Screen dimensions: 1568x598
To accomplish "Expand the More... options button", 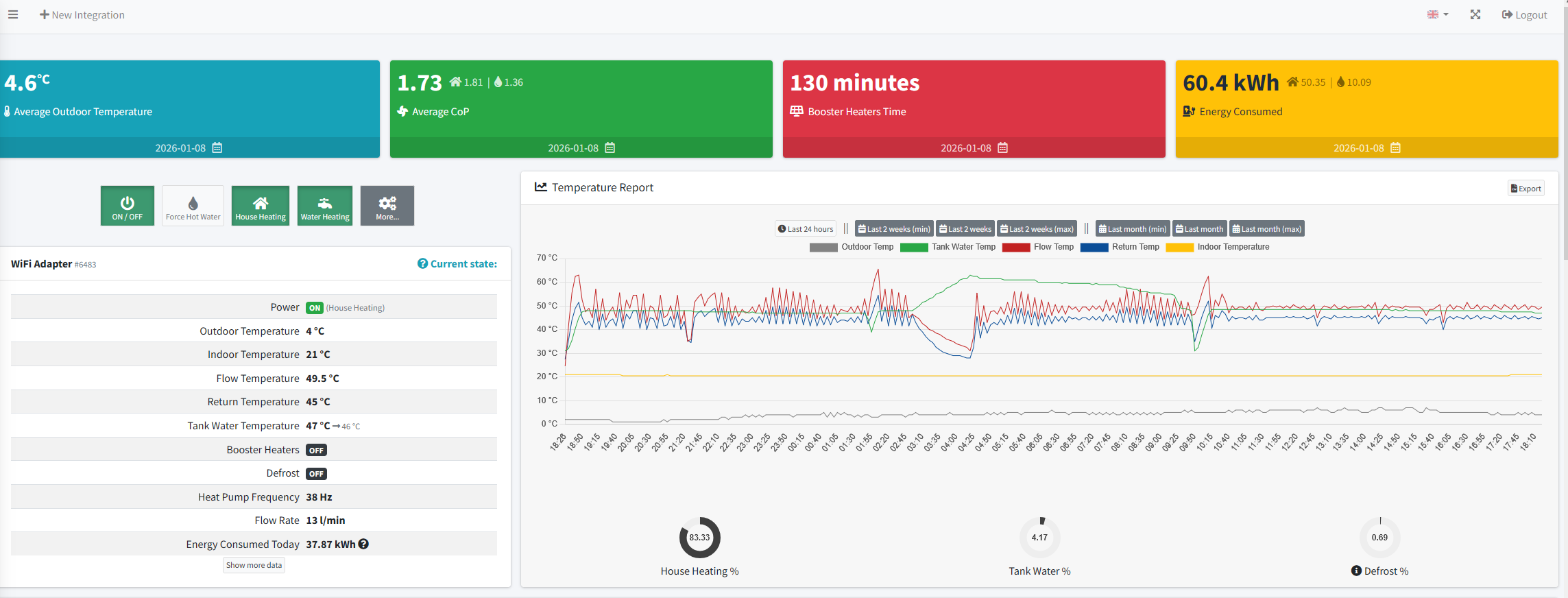I will (x=387, y=206).
